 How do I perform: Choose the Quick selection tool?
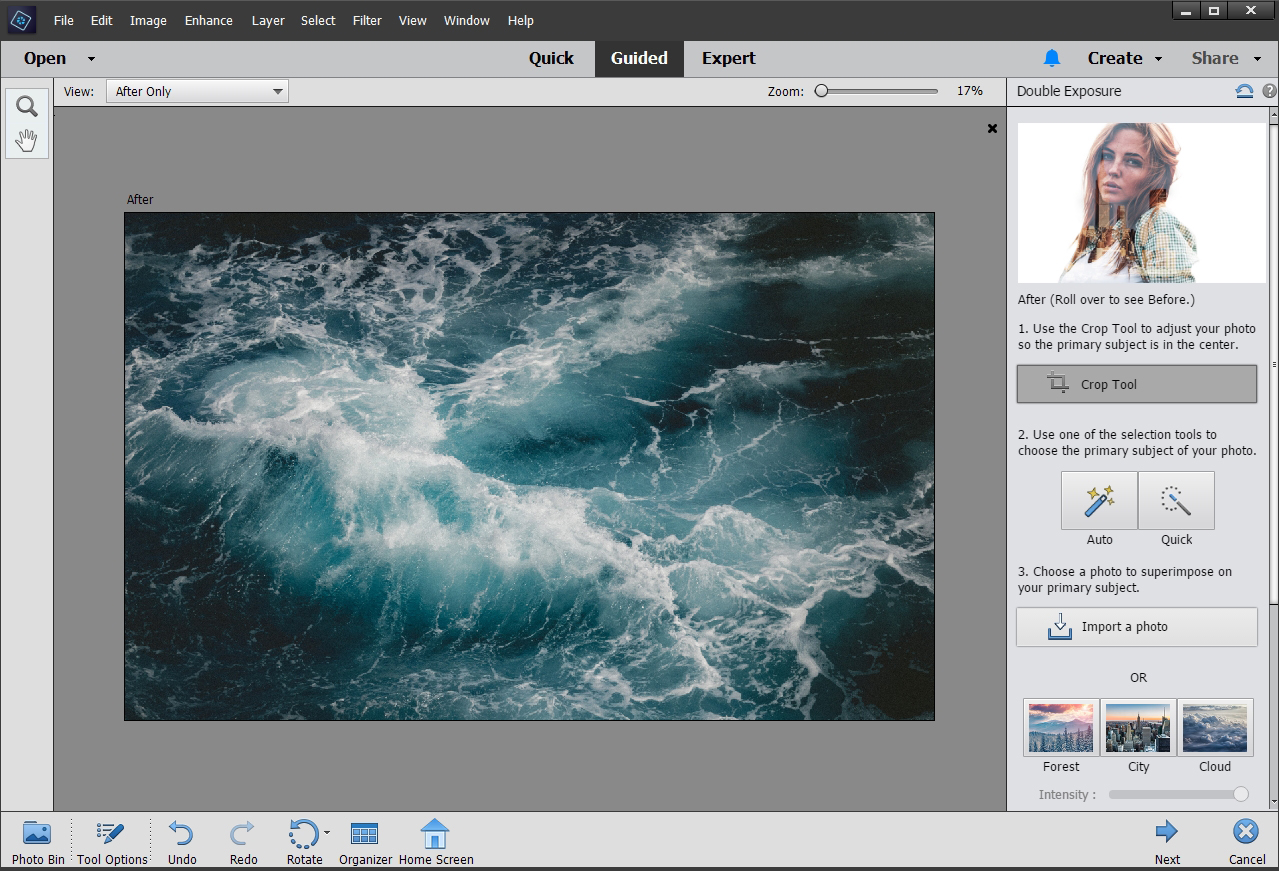click(1176, 501)
